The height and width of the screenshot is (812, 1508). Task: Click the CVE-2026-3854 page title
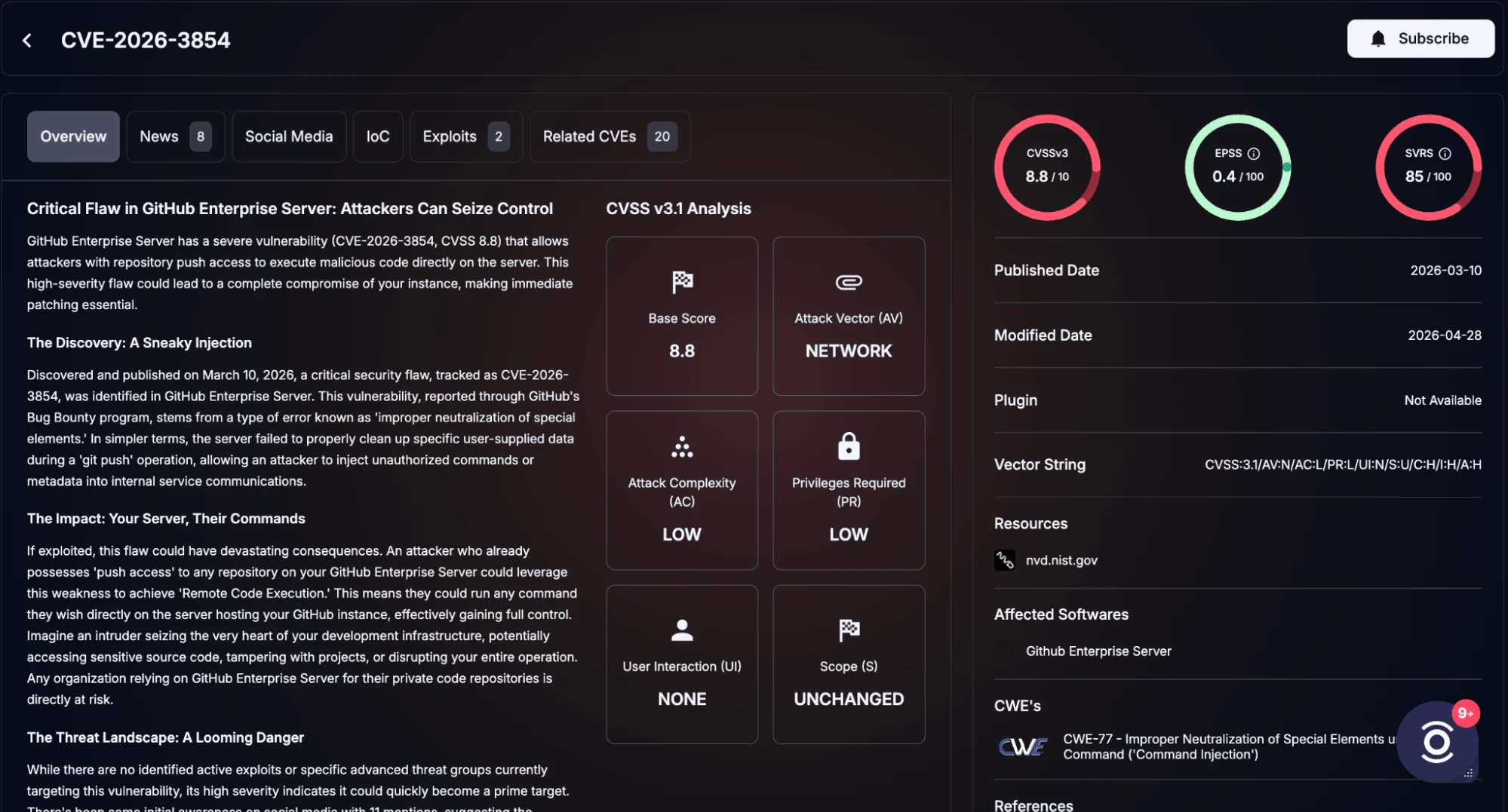pyautogui.click(x=146, y=40)
